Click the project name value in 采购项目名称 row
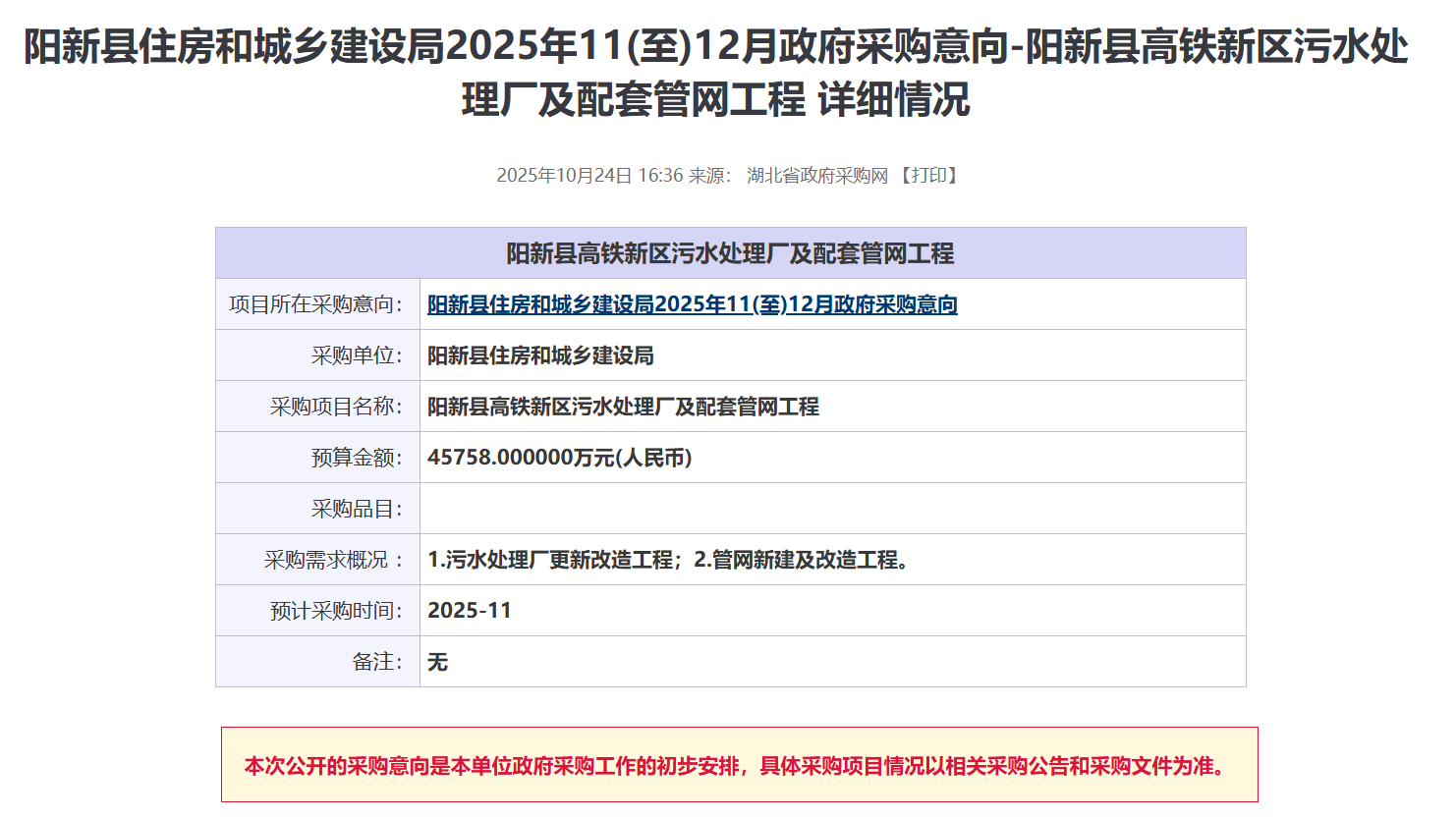 coord(623,408)
